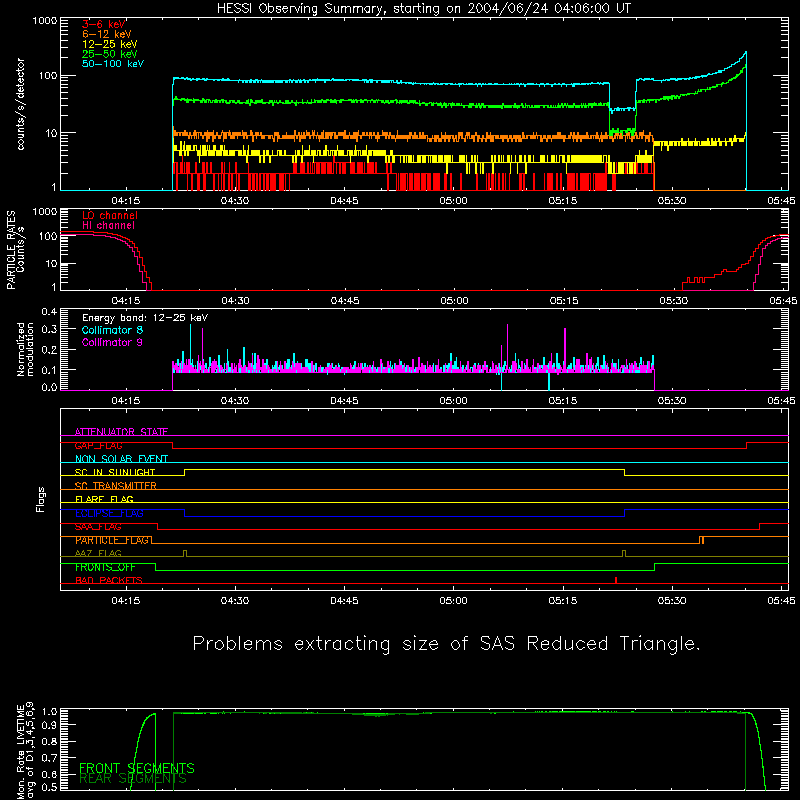Click the Normalized modulation axis label

[x=25, y=349]
